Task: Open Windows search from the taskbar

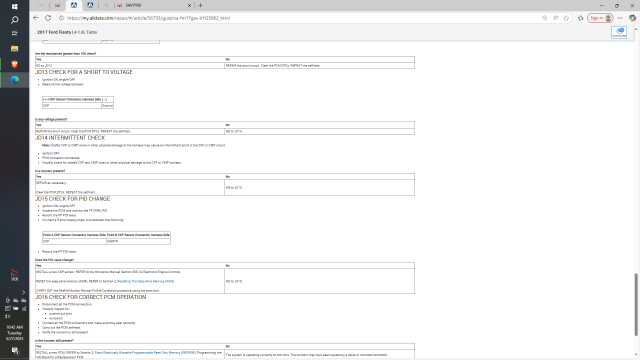Action: (14, 20)
